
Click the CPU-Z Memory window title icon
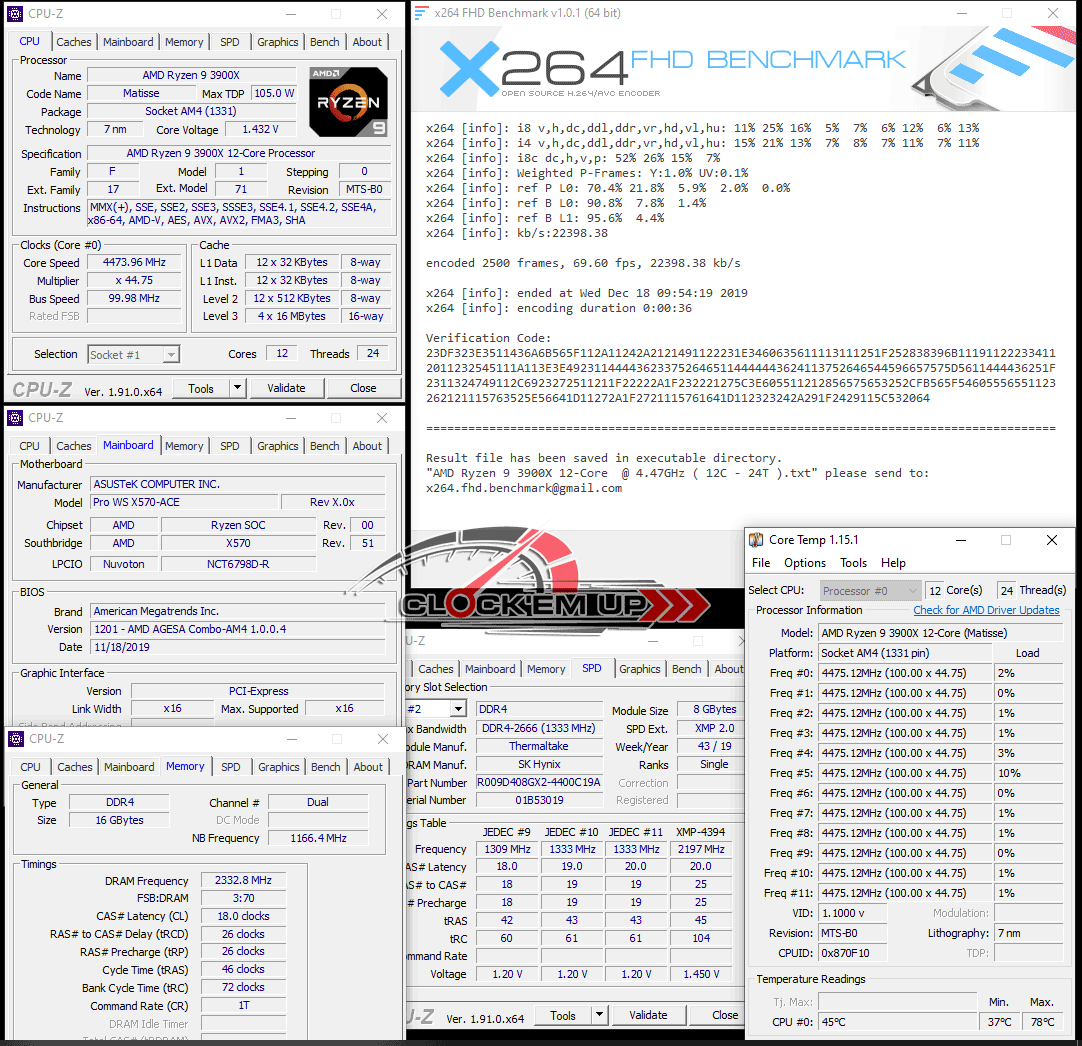[16, 739]
